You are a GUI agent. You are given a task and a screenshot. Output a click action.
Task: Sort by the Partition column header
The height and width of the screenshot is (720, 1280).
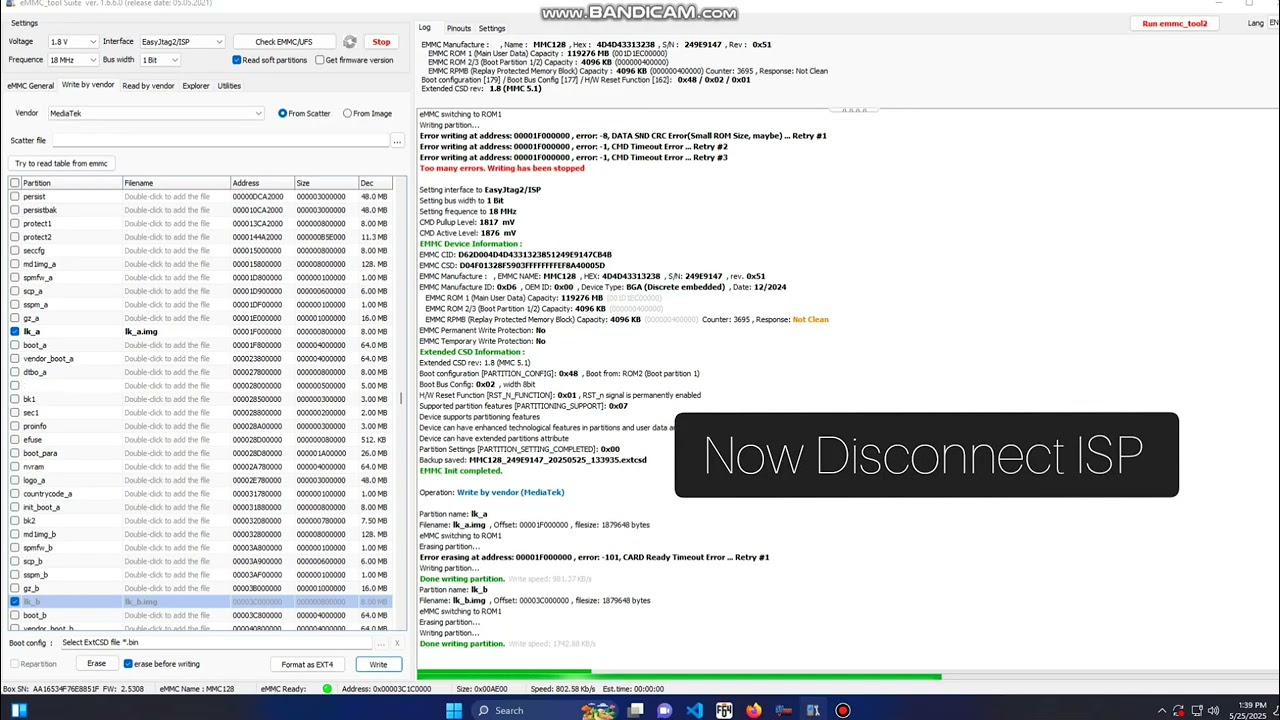tap(71, 183)
